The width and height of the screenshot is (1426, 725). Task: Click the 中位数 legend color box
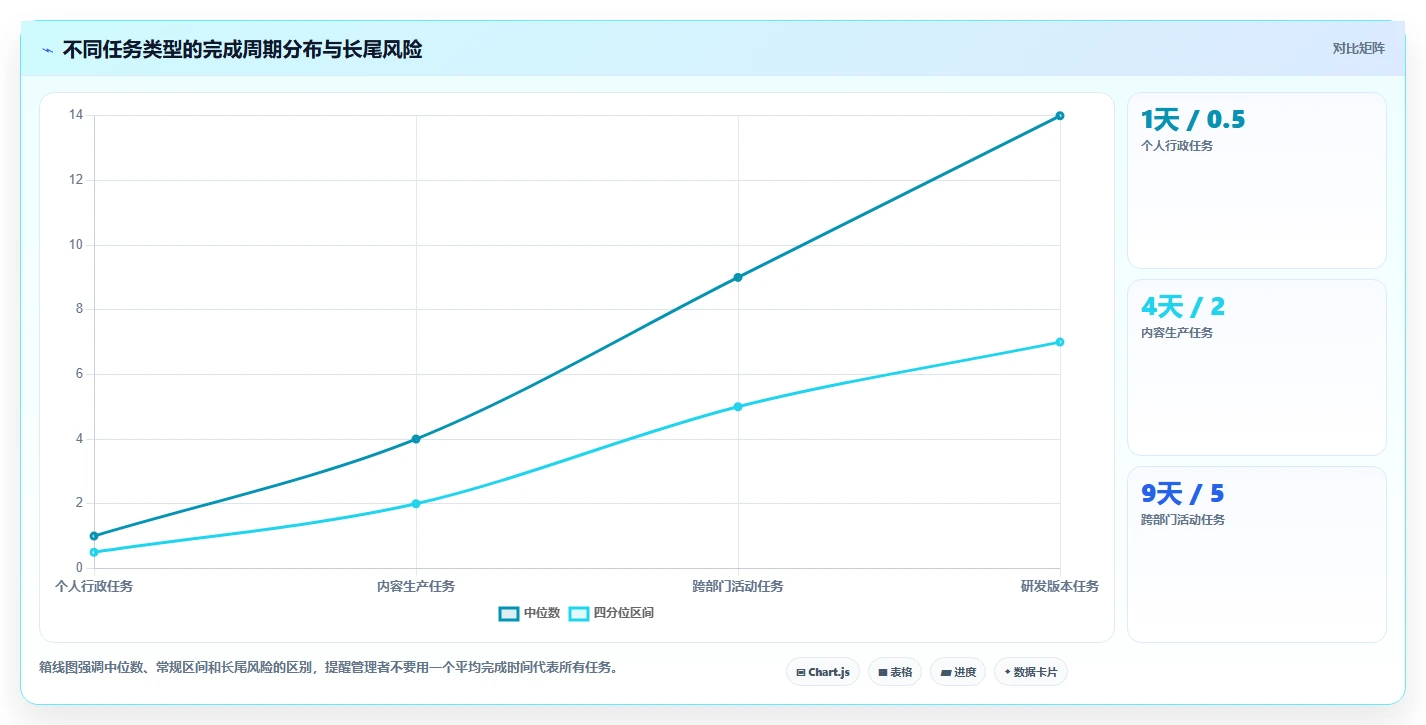(x=509, y=613)
